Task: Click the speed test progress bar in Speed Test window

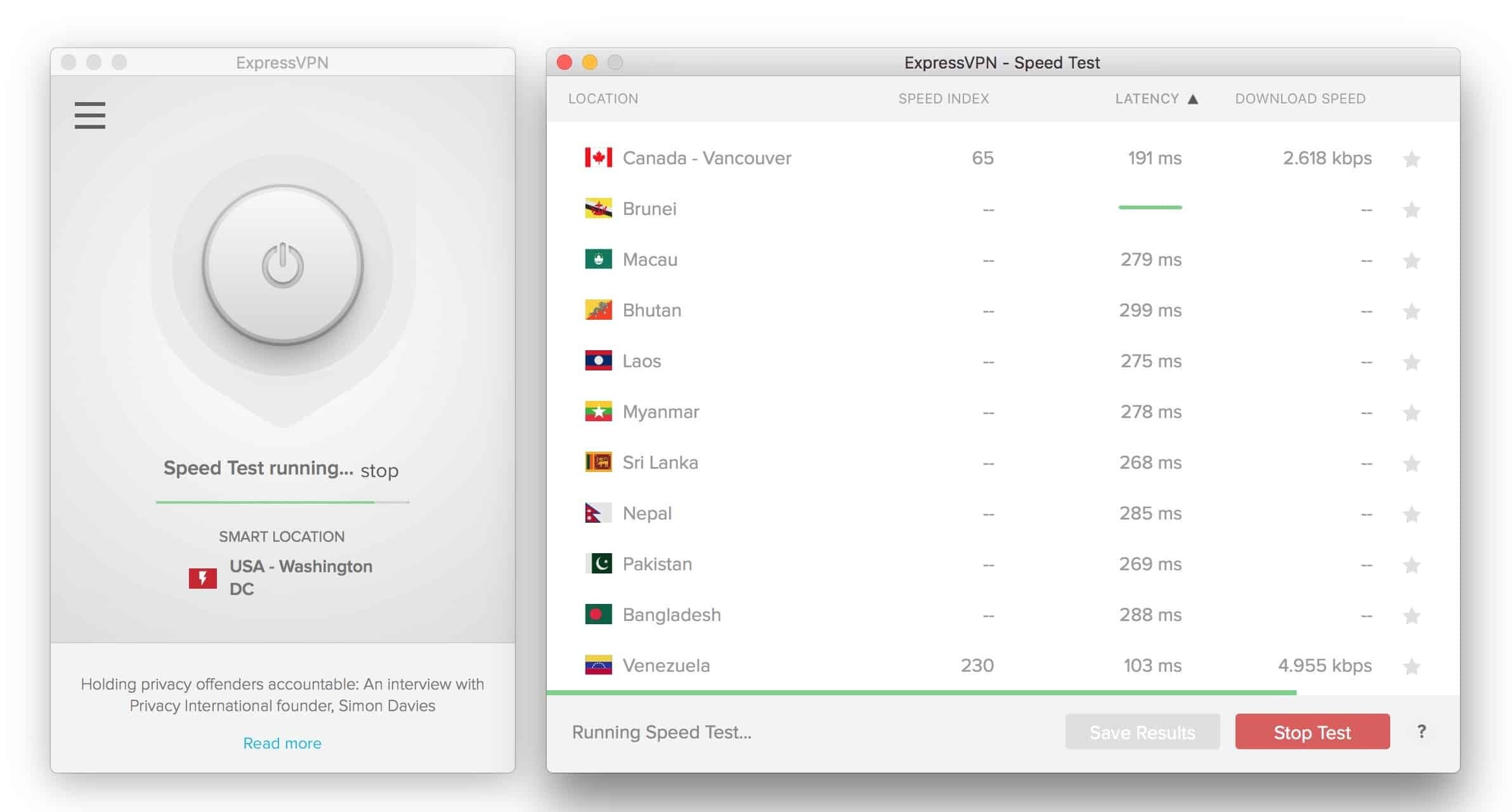Action: pyautogui.click(x=920, y=693)
